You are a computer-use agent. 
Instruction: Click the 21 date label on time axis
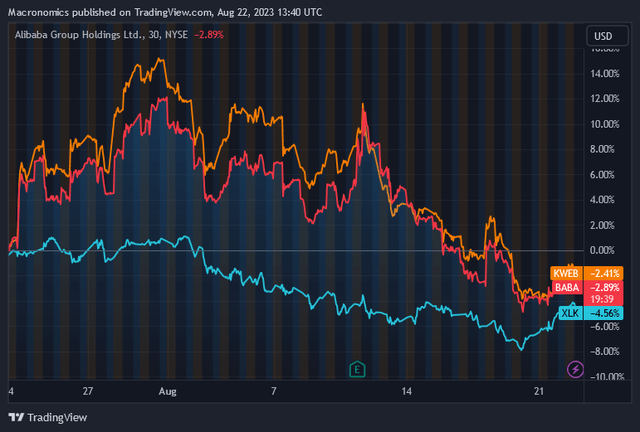[539, 391]
